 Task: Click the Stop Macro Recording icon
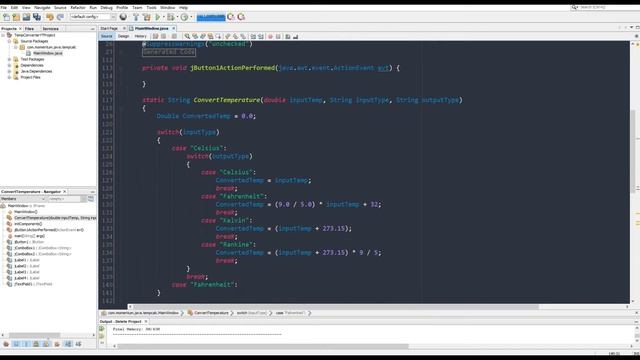click(x=278, y=36)
